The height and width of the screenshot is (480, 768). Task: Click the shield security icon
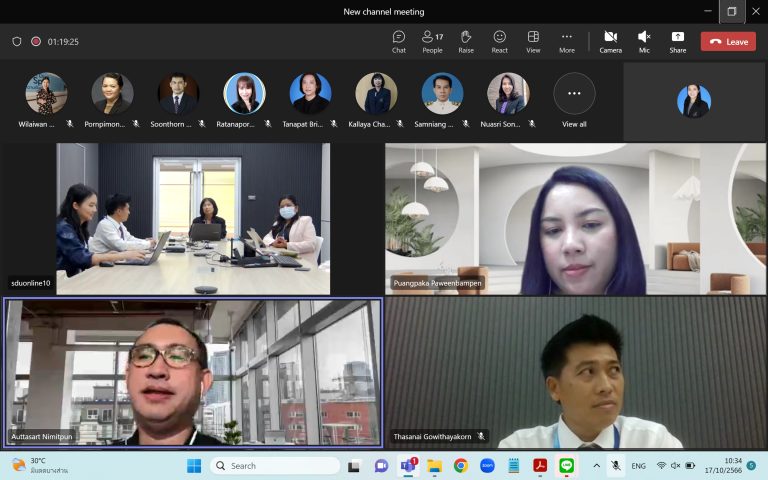click(x=17, y=42)
